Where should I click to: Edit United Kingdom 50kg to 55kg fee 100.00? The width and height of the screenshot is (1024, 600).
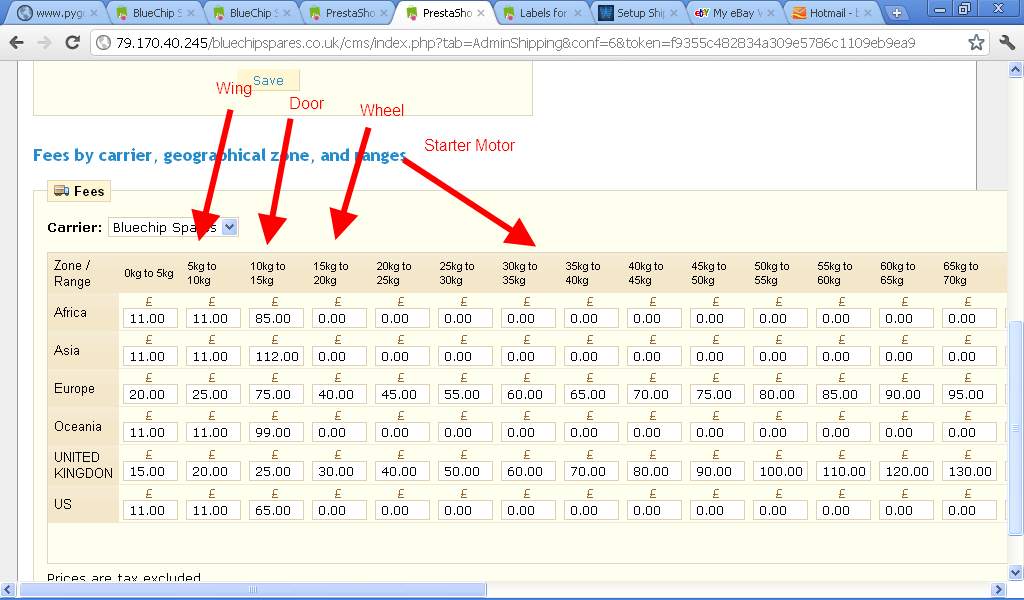[x=780, y=471]
